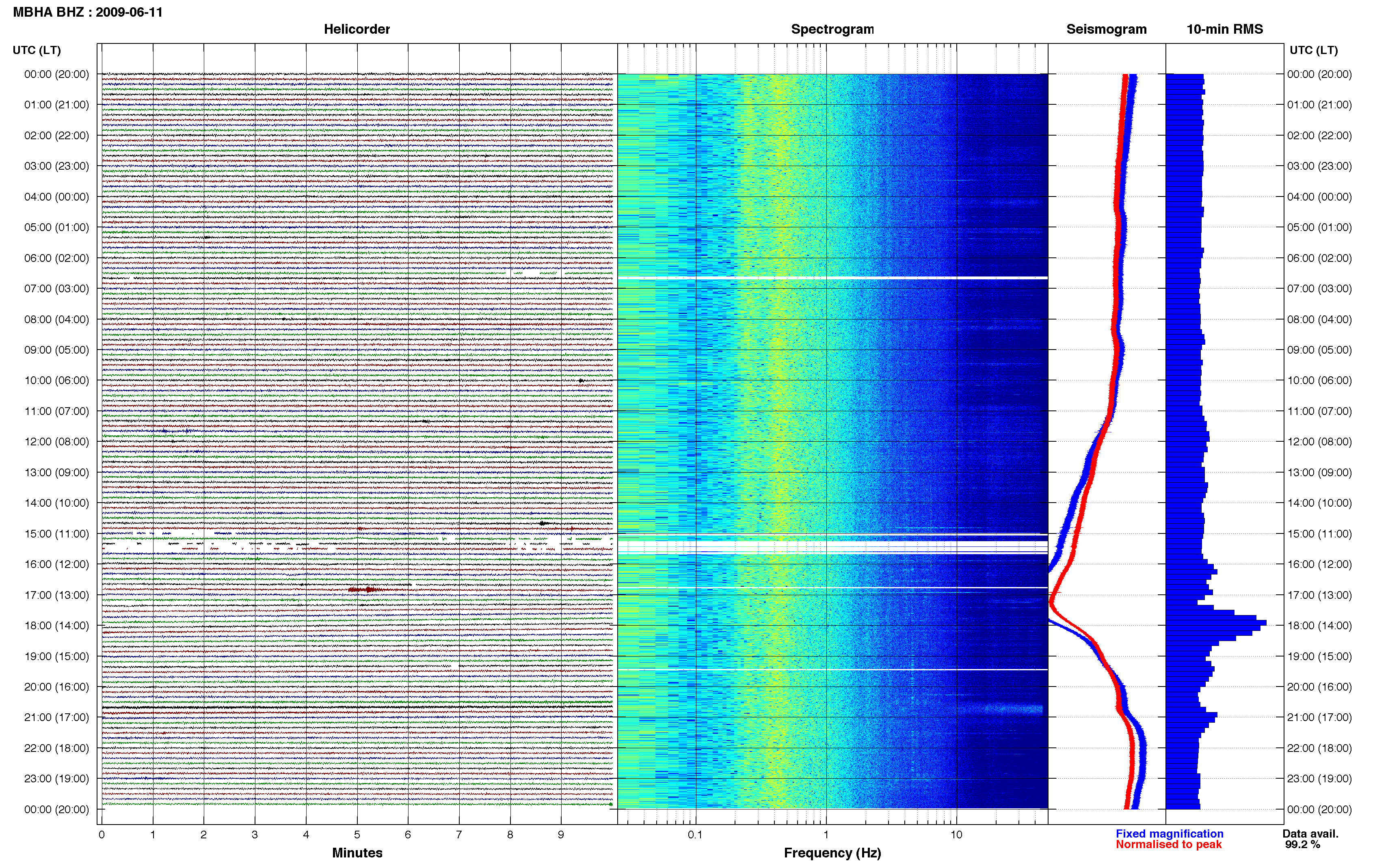The image size is (1388, 868).
Task: Click the left '04:00 (00:00)' time label
Action: (56, 196)
